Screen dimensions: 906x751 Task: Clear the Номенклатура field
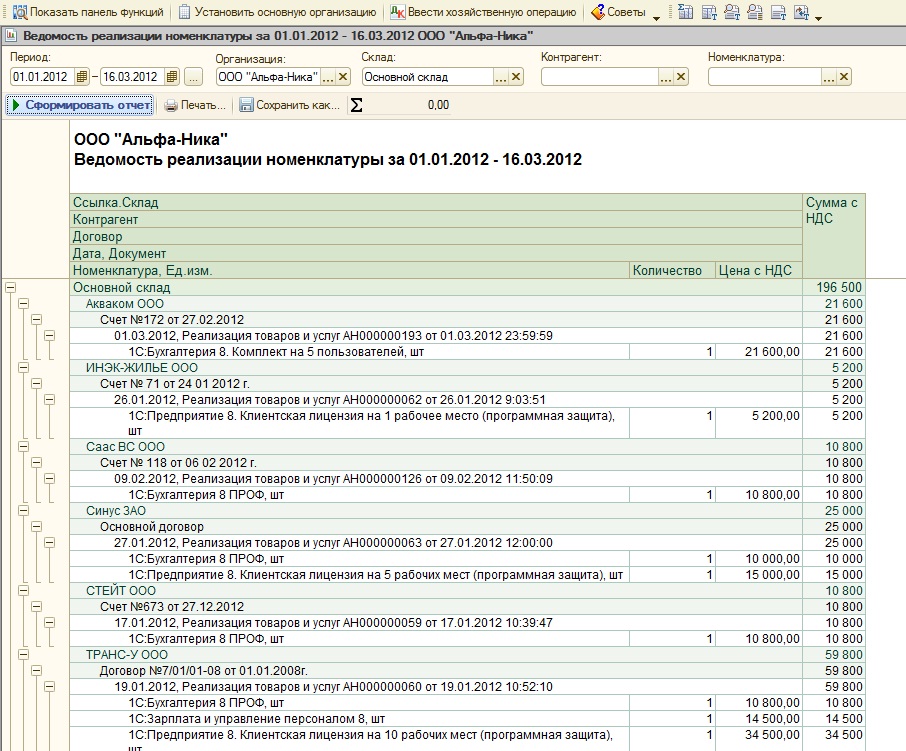pyautogui.click(x=844, y=77)
